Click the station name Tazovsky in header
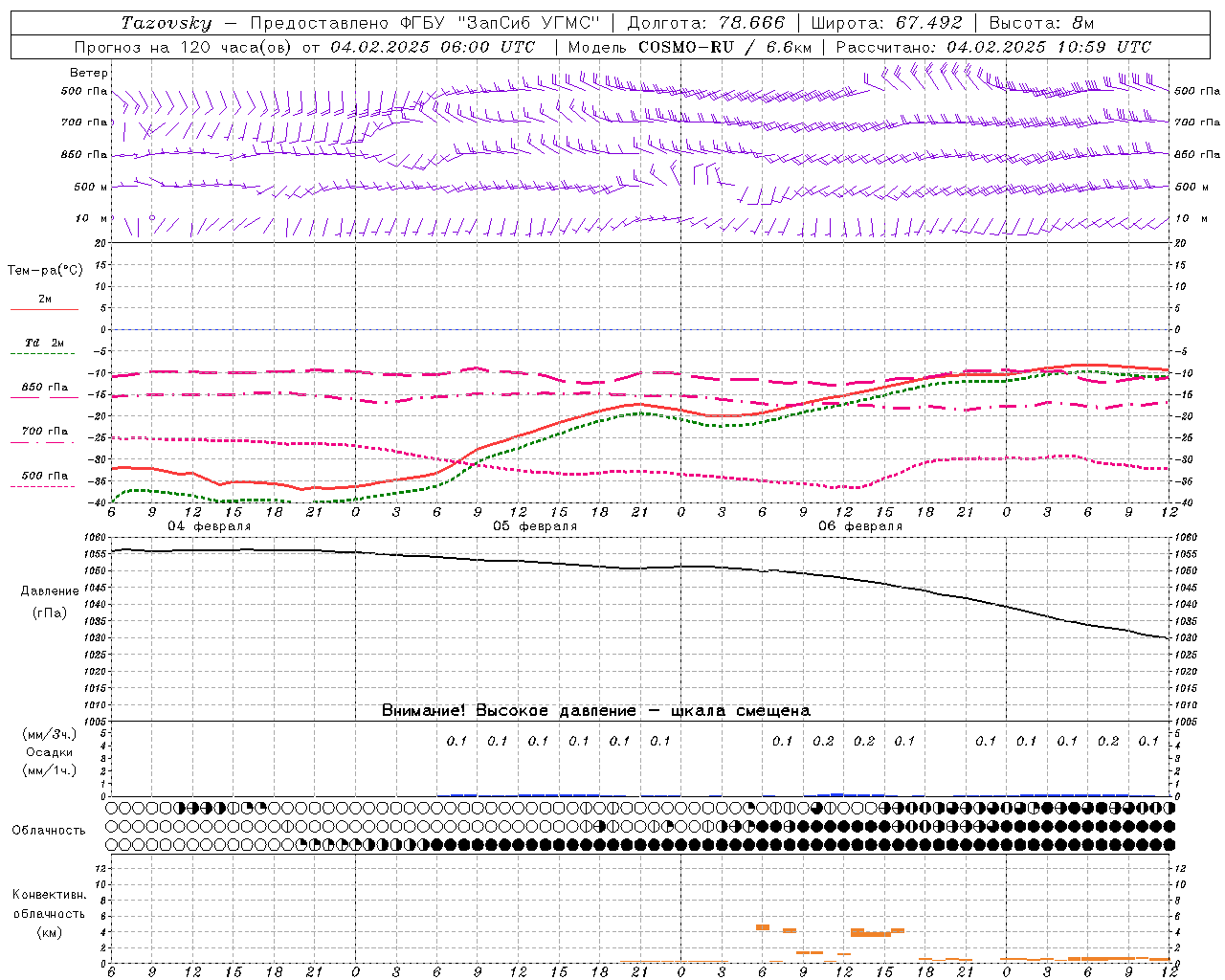 [x=167, y=23]
